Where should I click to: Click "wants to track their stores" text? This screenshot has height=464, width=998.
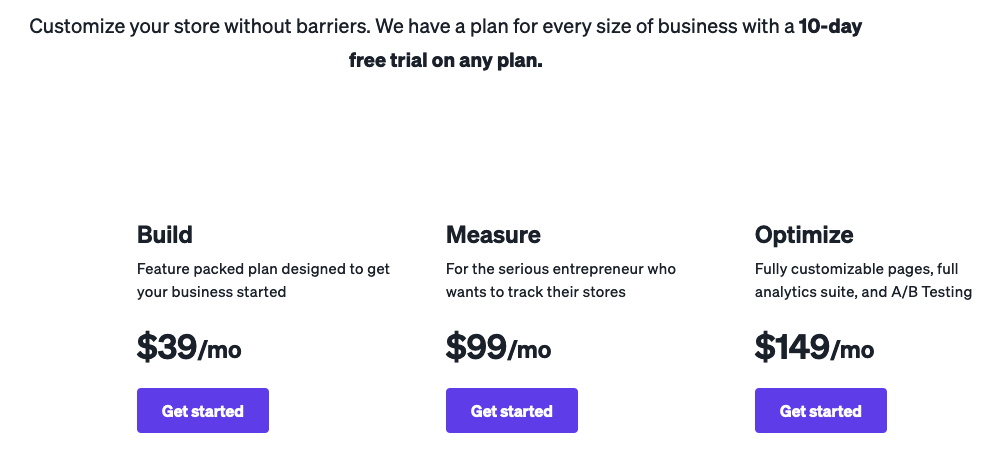pyautogui.click(x=535, y=292)
